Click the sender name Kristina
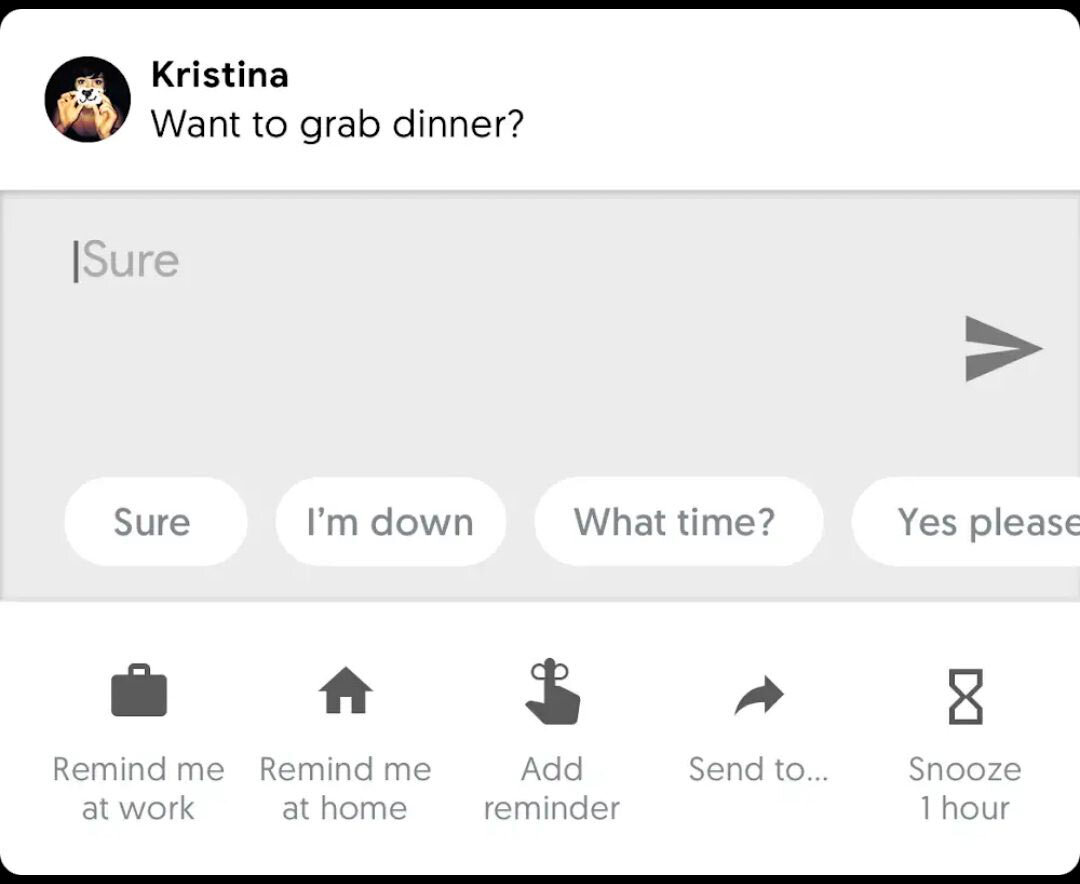This screenshot has width=1080, height=884. [x=220, y=74]
